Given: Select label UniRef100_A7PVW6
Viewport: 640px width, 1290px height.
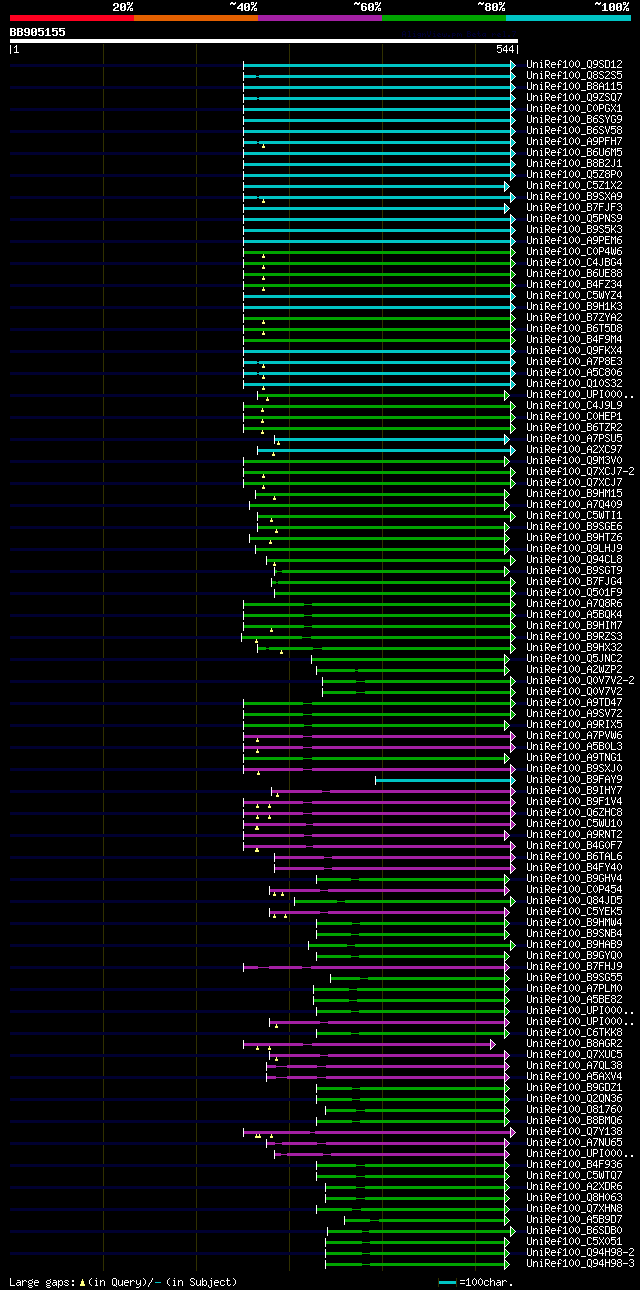Looking at the screenshot, I should (x=574, y=736).
